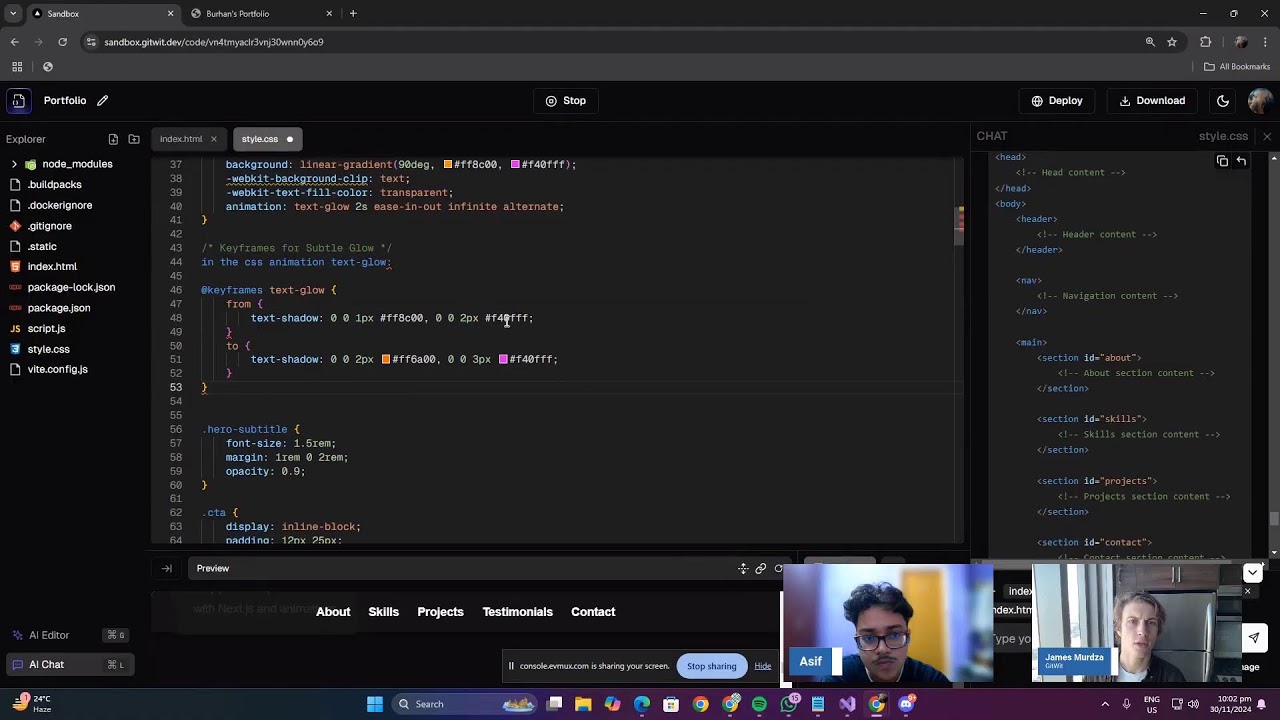Image resolution: width=1280 pixels, height=720 pixels.
Task: Open vite.config.js in the Explorer
Action: tap(57, 369)
